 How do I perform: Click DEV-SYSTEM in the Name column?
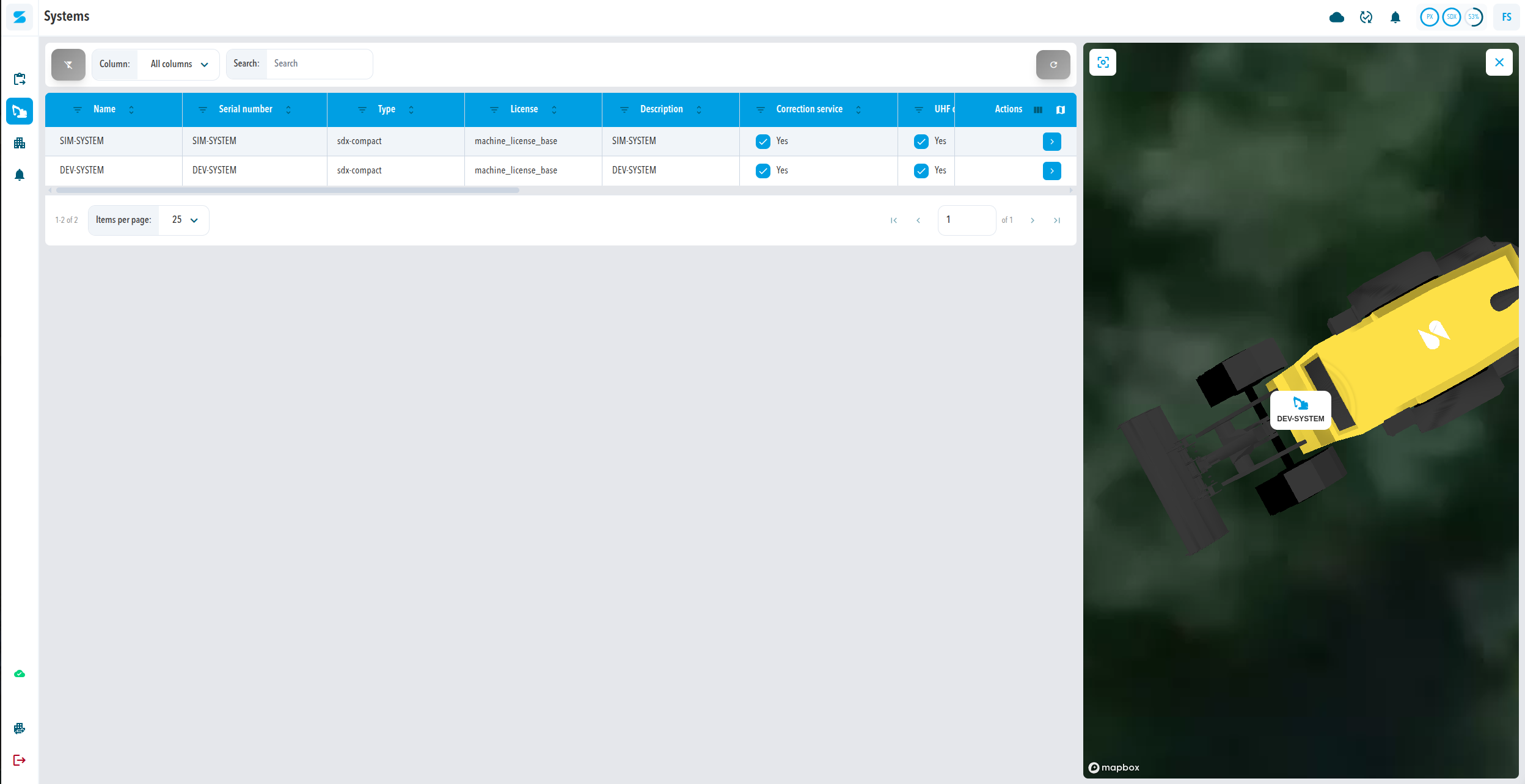(82, 170)
